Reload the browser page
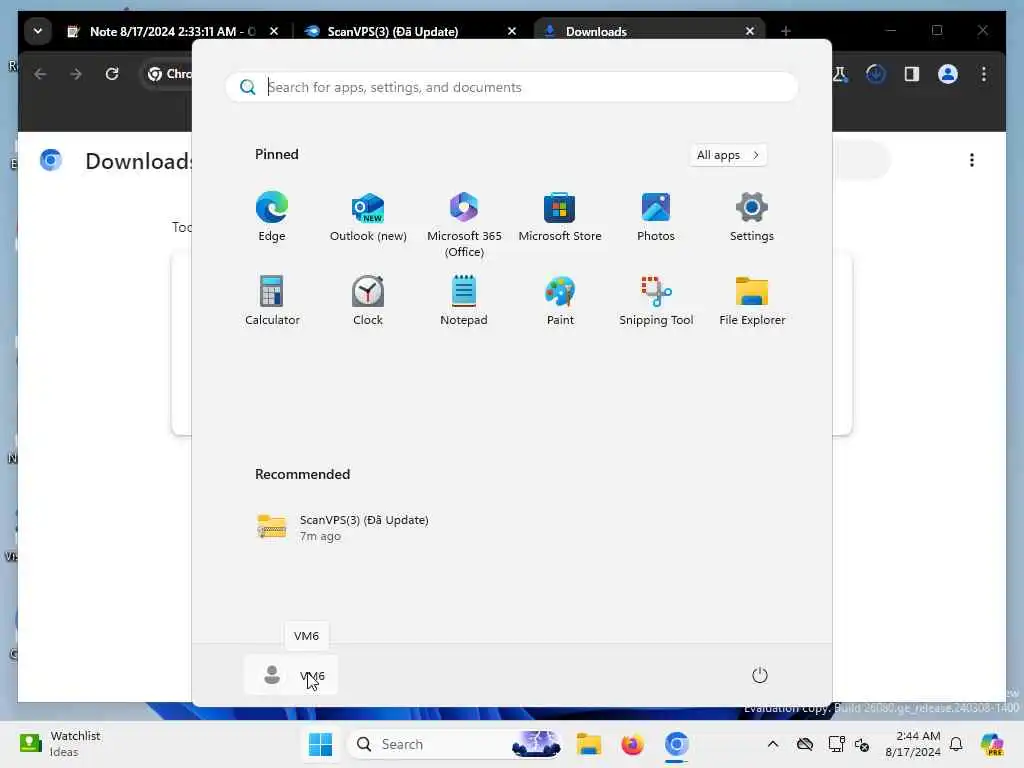1024x768 pixels. click(x=112, y=74)
